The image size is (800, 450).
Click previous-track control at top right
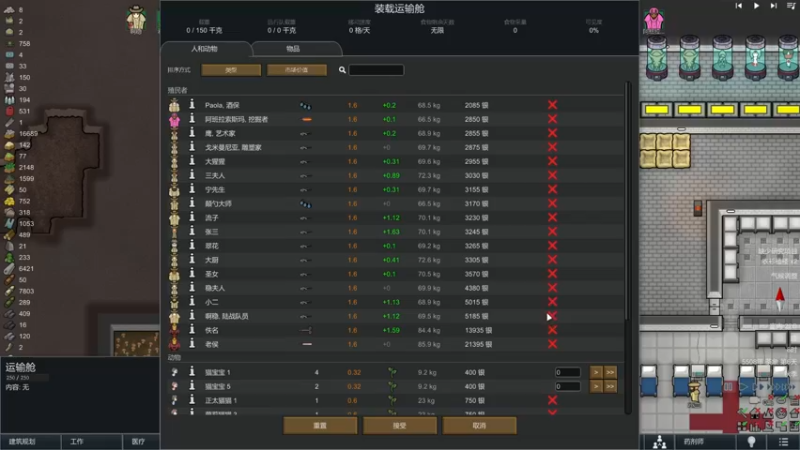coord(739,6)
